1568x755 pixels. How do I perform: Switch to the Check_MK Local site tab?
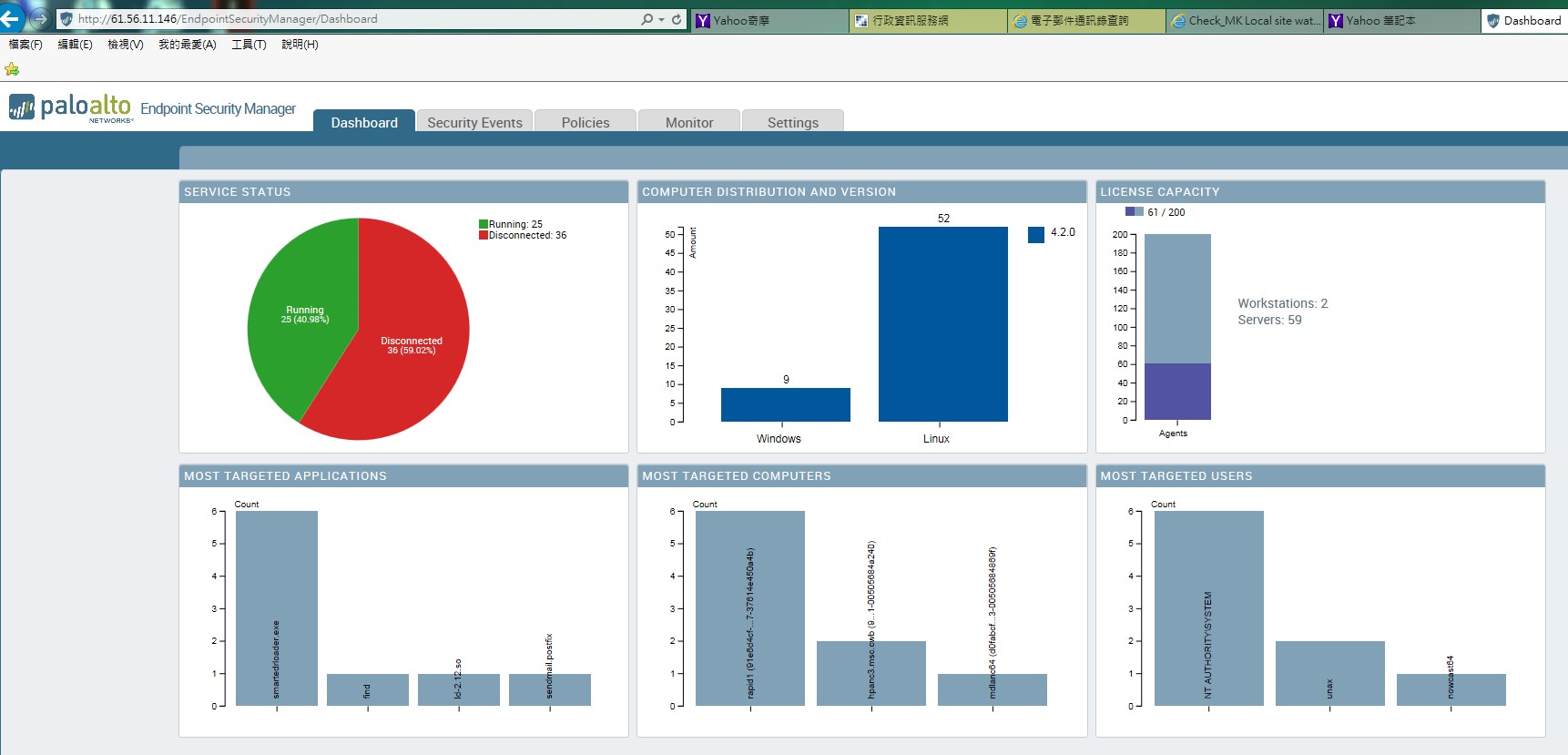point(1245,20)
